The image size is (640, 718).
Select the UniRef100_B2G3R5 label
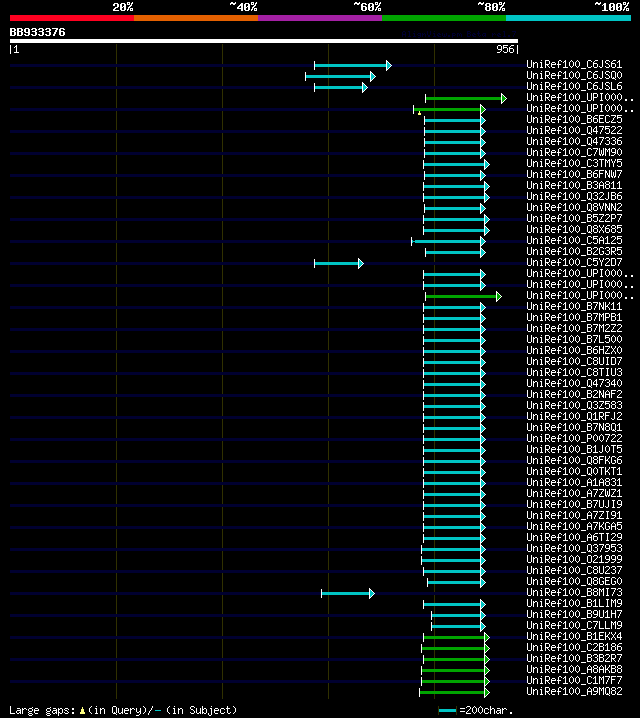pyautogui.click(x=574, y=251)
